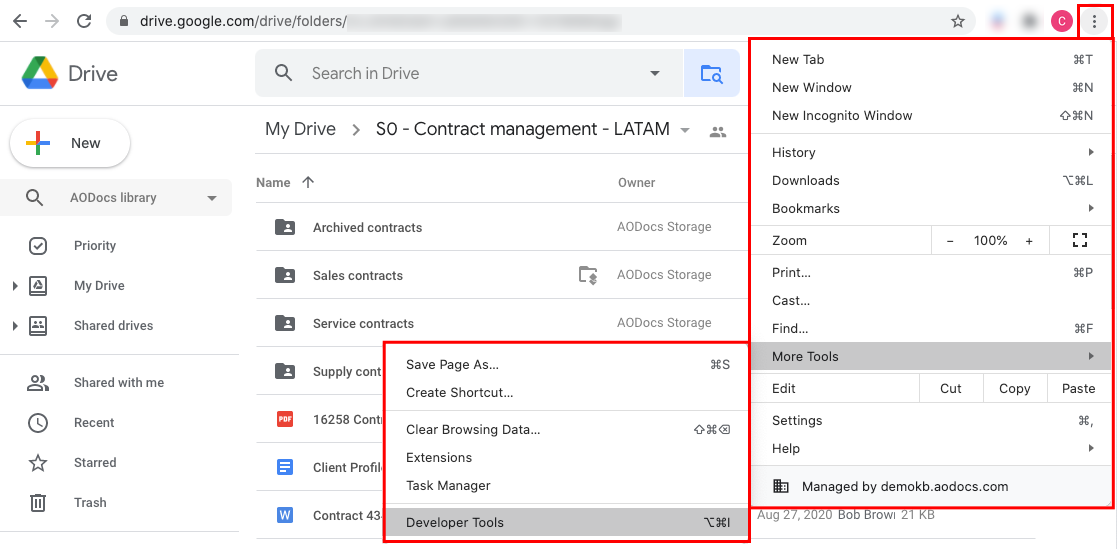Screen dimensions: 1118x549
Task: Sort by Name column header
Action: click(273, 183)
